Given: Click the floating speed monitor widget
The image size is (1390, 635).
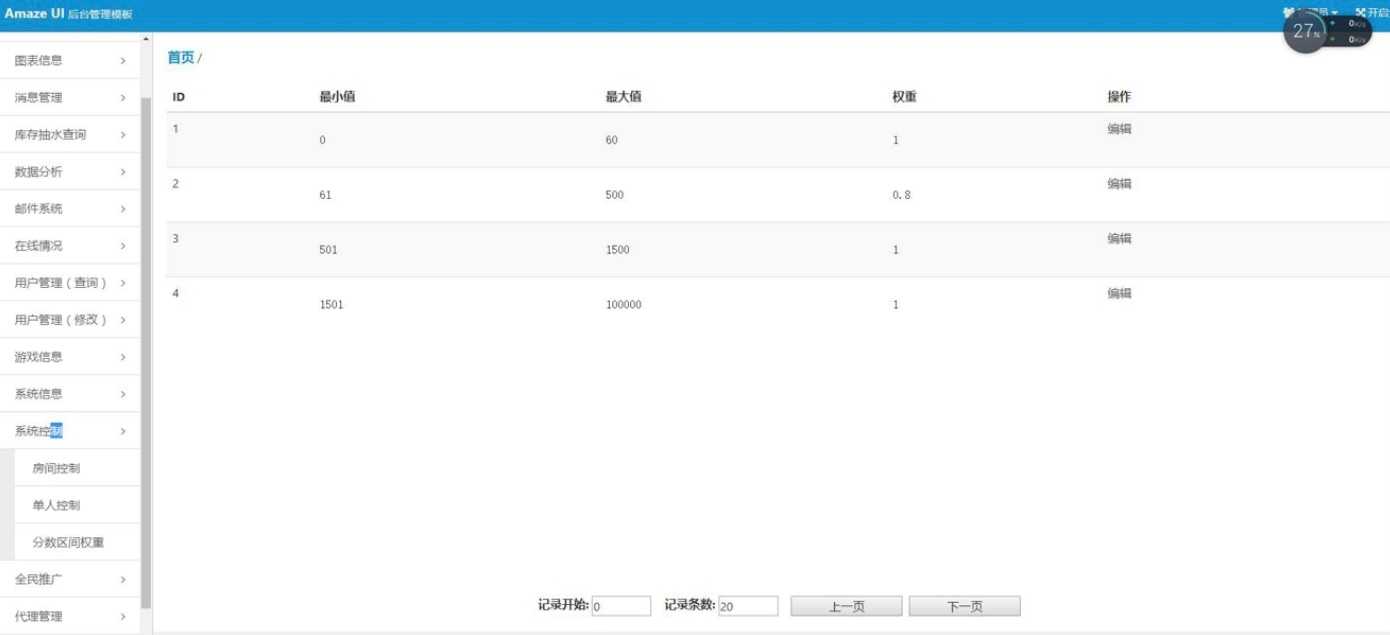Looking at the screenshot, I should pyautogui.click(x=1327, y=31).
